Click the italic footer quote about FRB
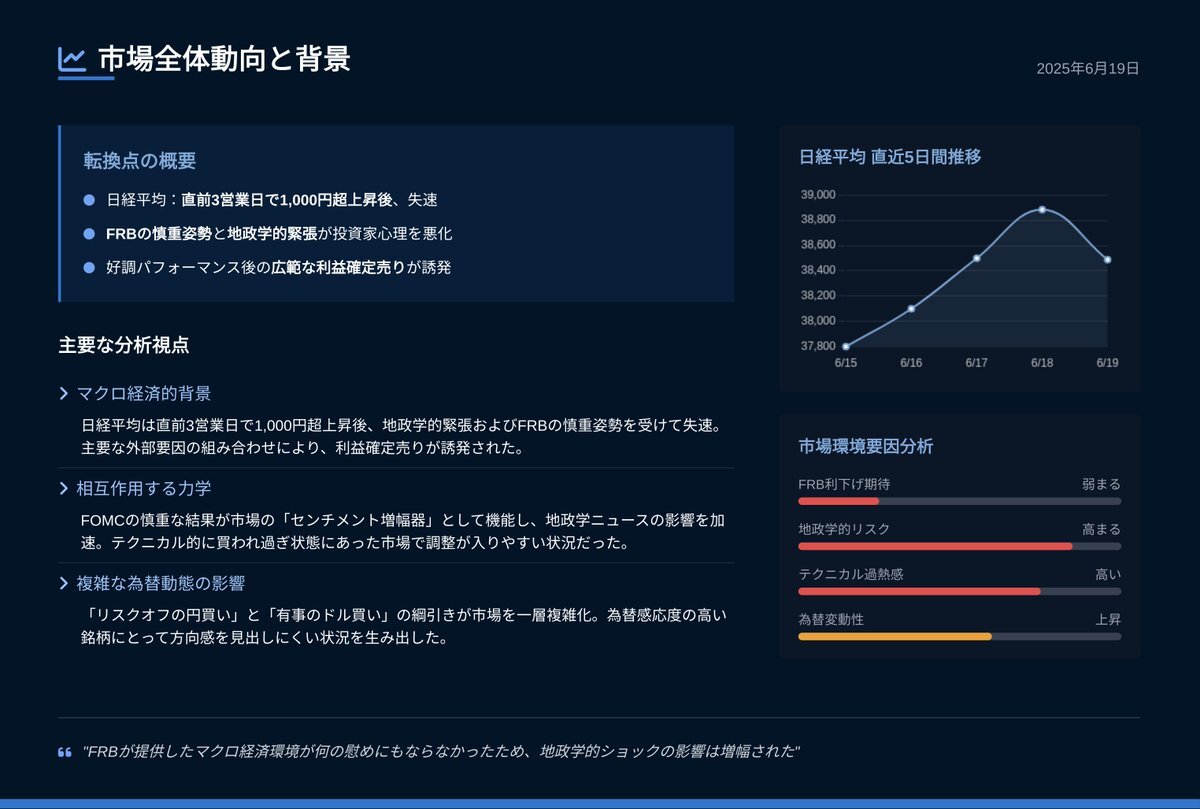 442,751
